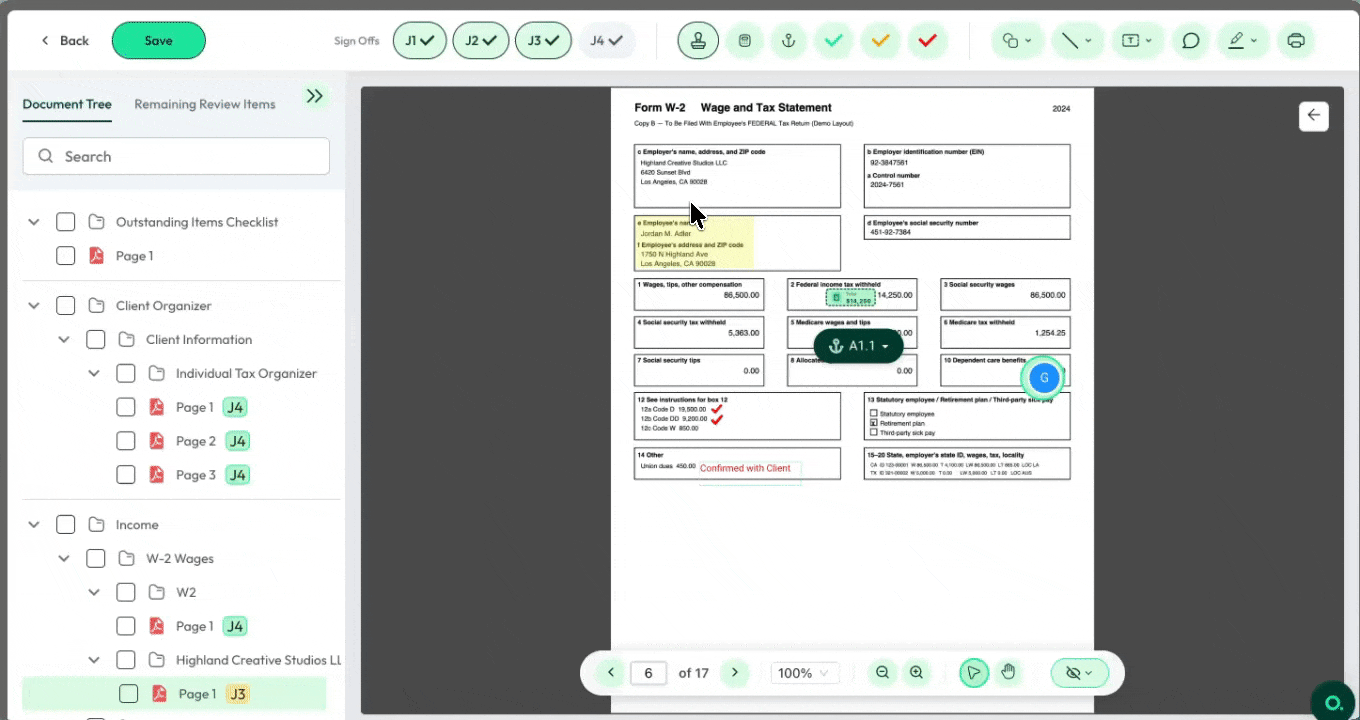Image resolution: width=1360 pixels, height=720 pixels.
Task: Check the Outstanding Items Checklist checkbox
Action: pos(66,222)
